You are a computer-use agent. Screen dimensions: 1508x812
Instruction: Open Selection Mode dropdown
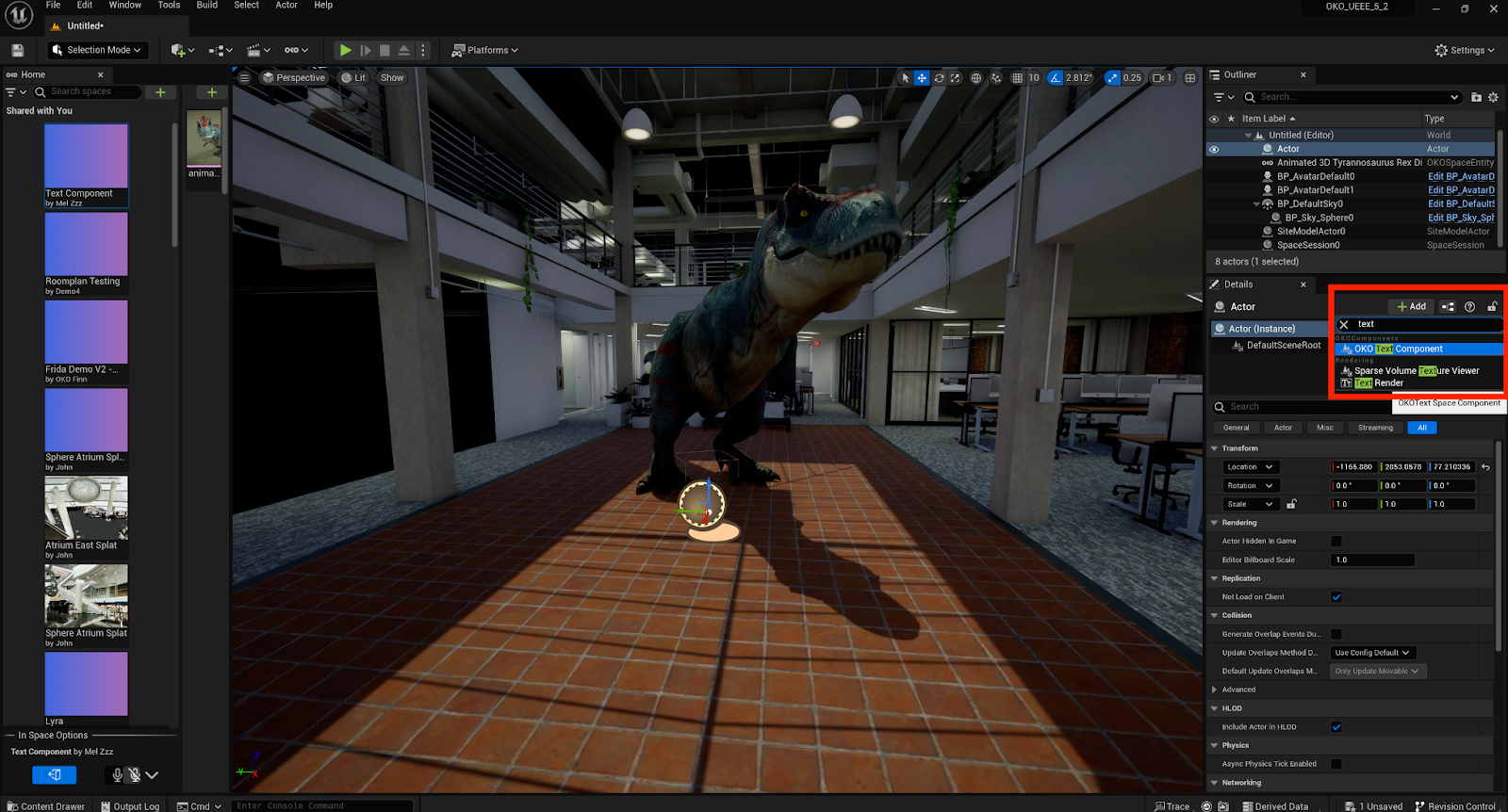pos(97,50)
